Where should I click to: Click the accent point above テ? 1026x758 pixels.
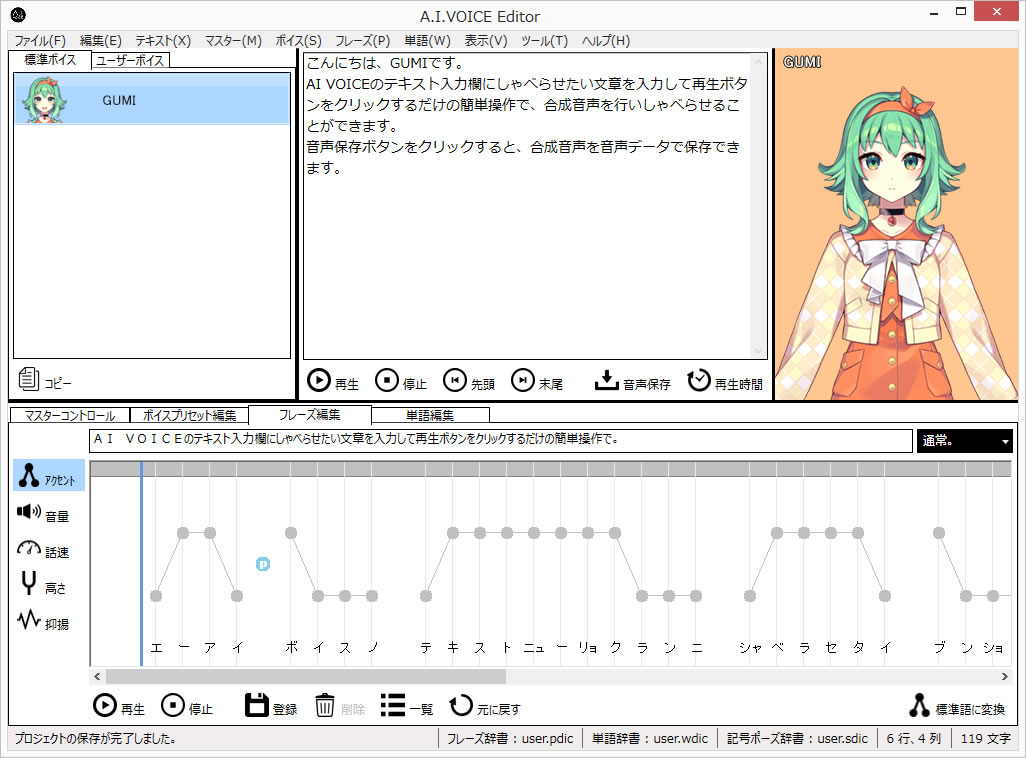tap(426, 596)
